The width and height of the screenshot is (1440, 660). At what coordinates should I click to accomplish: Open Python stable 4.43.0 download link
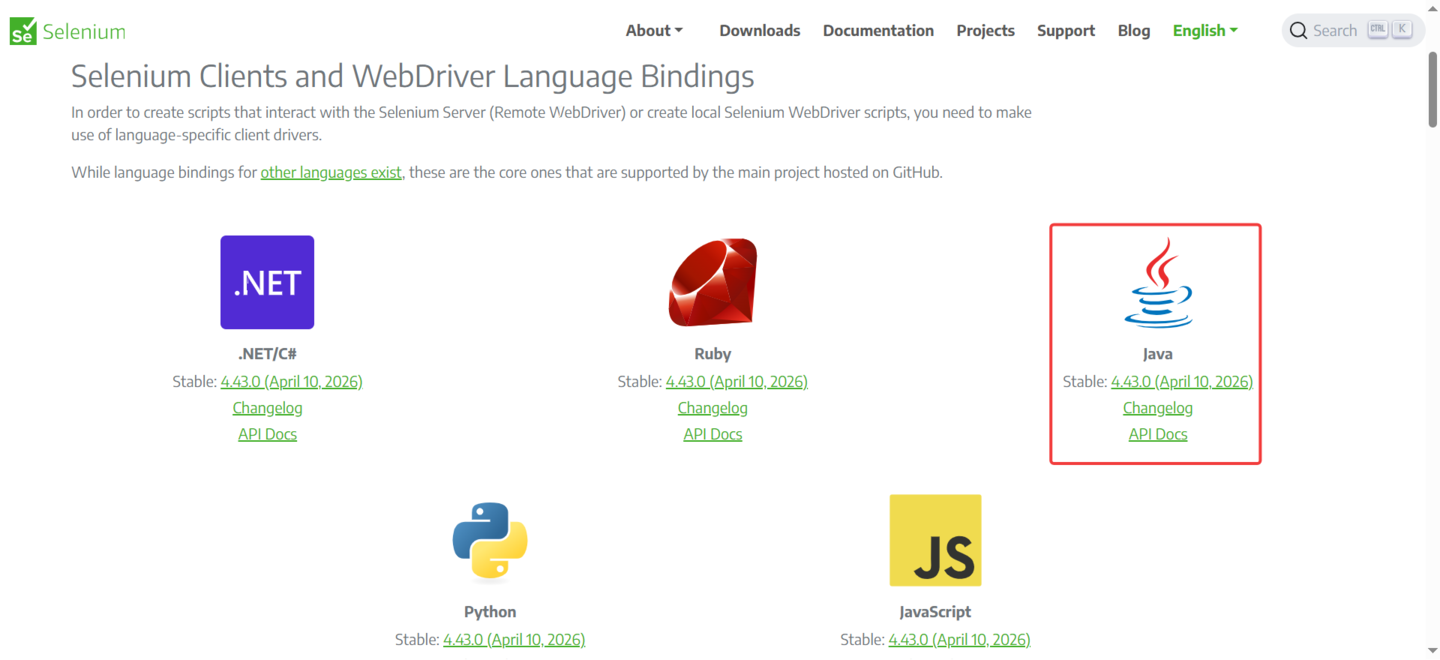pos(514,639)
